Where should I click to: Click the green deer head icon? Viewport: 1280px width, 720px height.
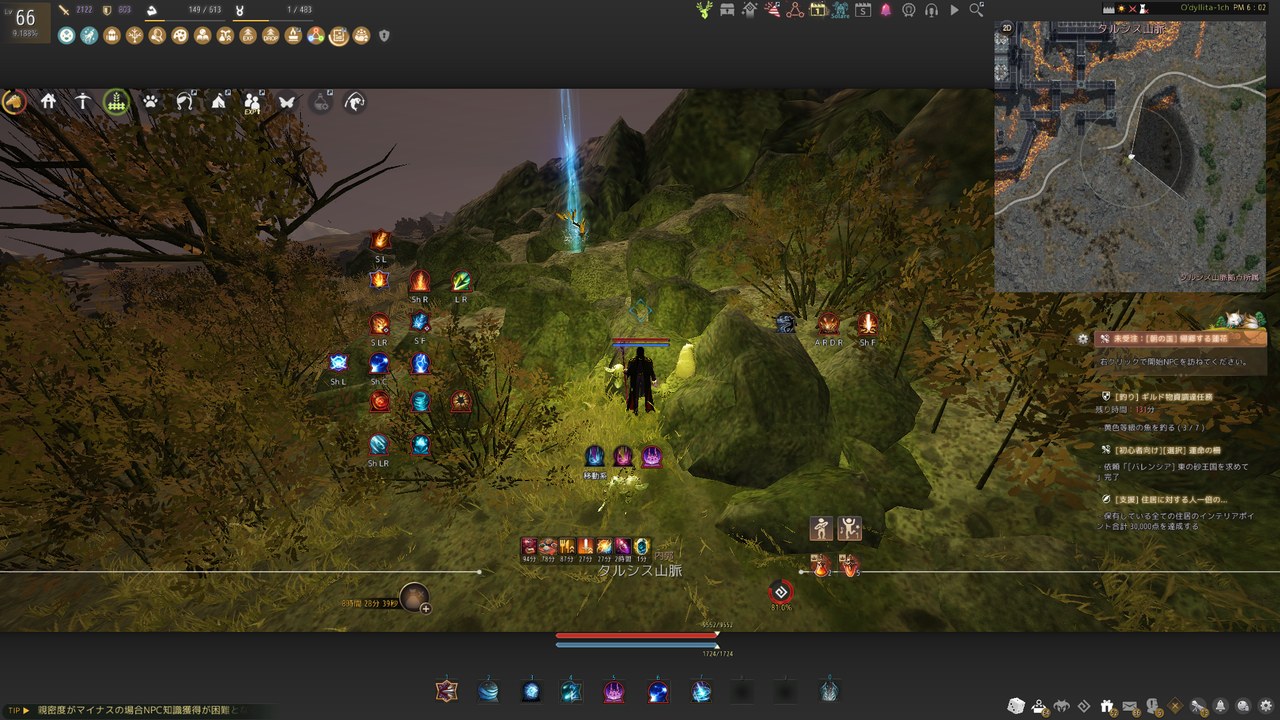pos(705,10)
